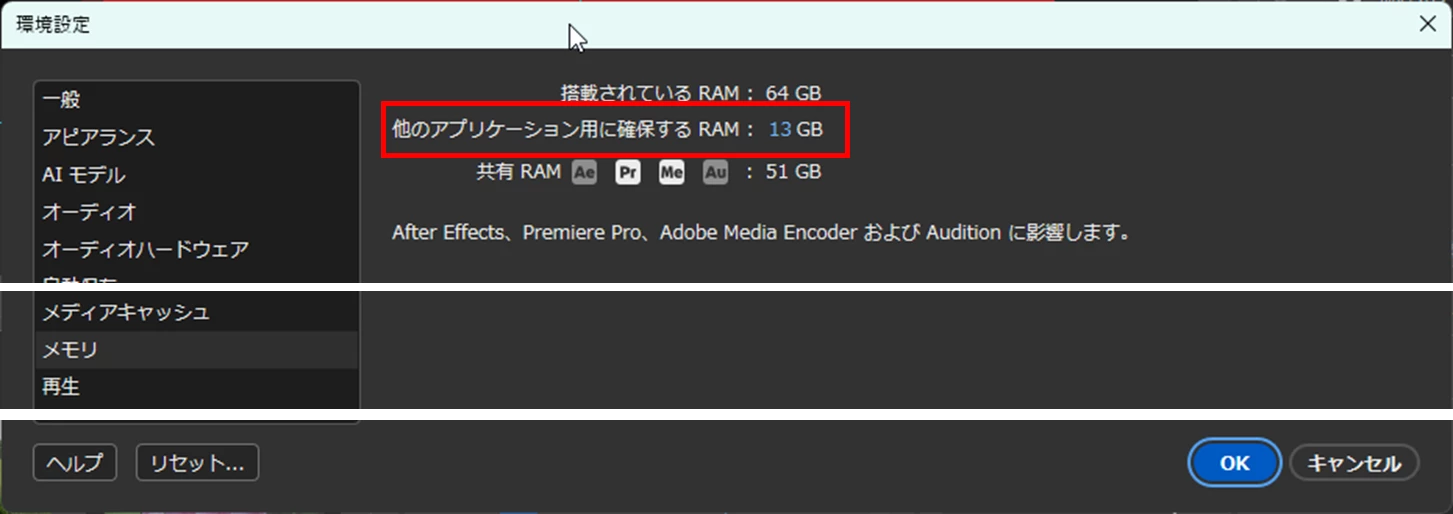The width and height of the screenshot is (1453, 514).
Task: Open the アピアランス preferences category
Action: [196, 137]
